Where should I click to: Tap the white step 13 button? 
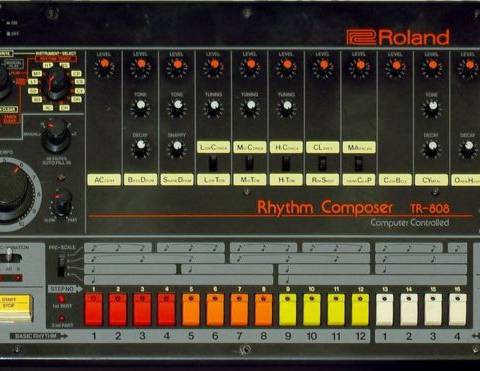click(x=385, y=309)
